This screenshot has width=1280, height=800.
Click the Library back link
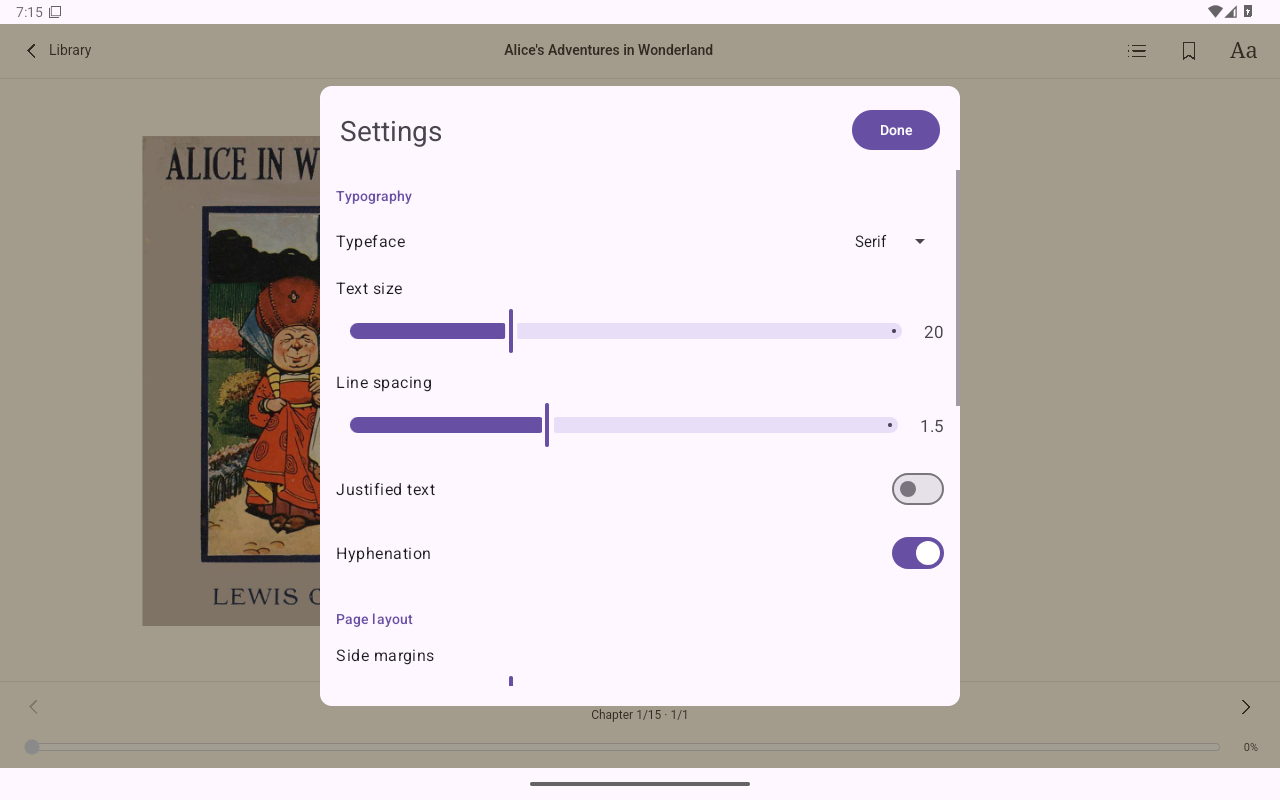(70, 50)
